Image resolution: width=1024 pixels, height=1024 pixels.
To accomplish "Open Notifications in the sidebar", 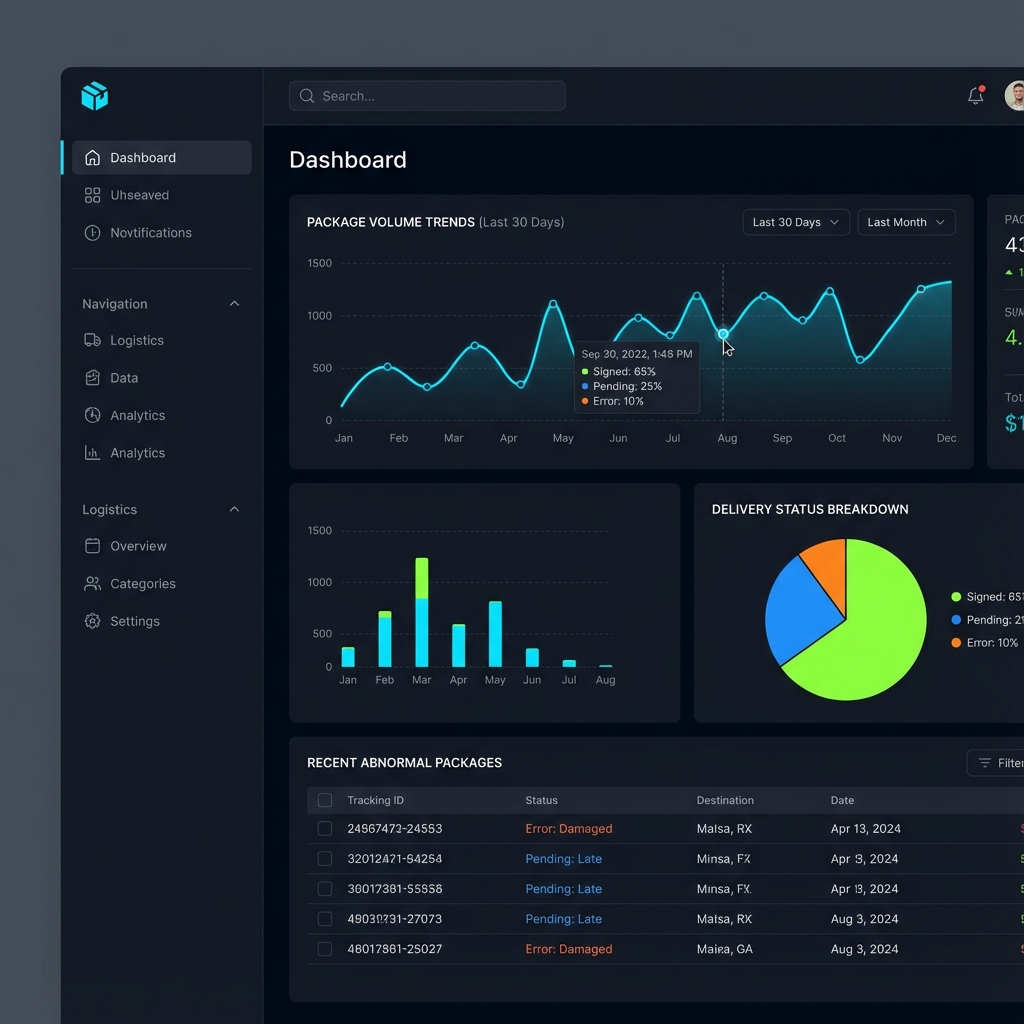I will pyautogui.click(x=150, y=233).
